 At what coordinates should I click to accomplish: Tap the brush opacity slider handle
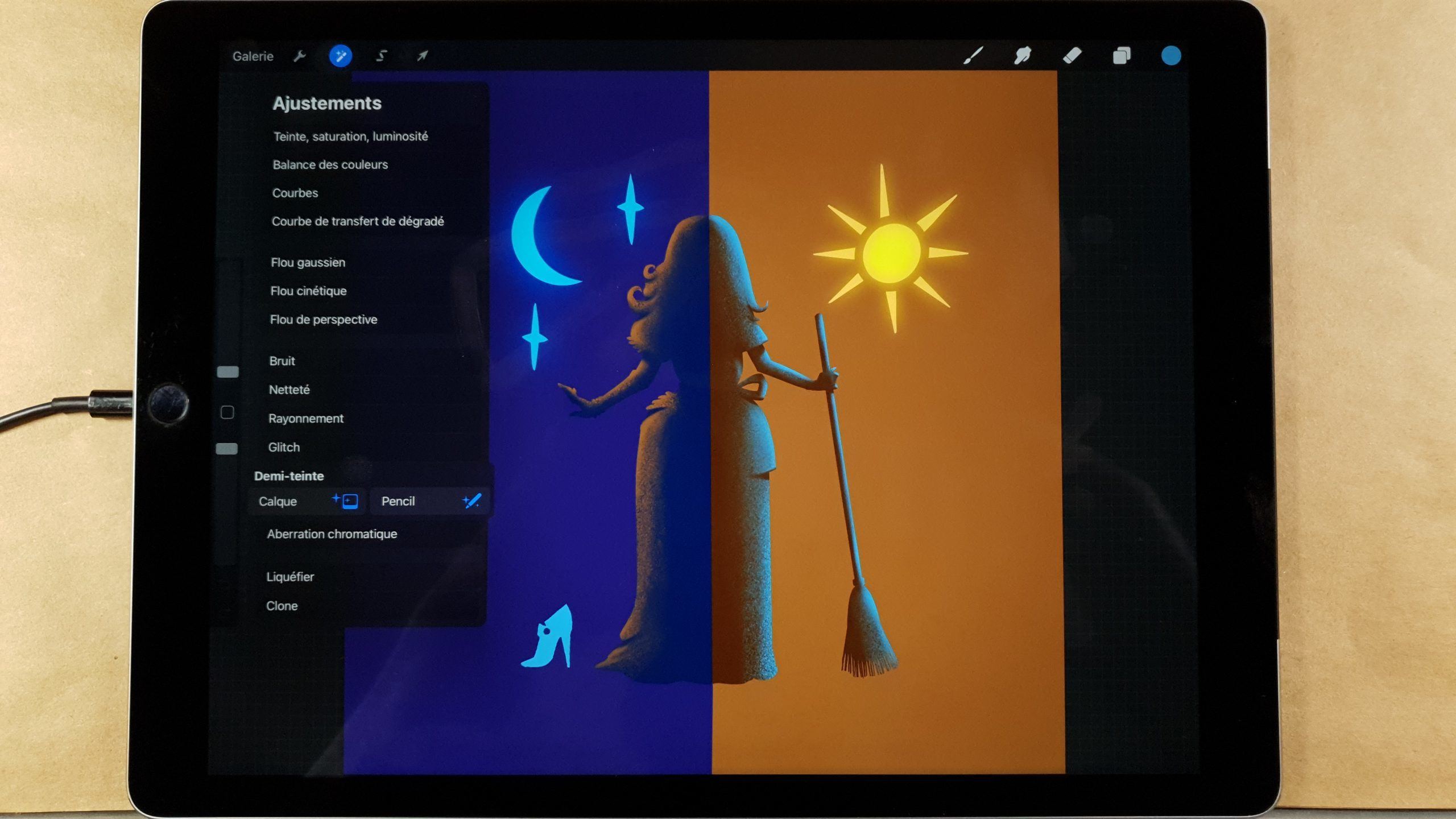point(227,449)
